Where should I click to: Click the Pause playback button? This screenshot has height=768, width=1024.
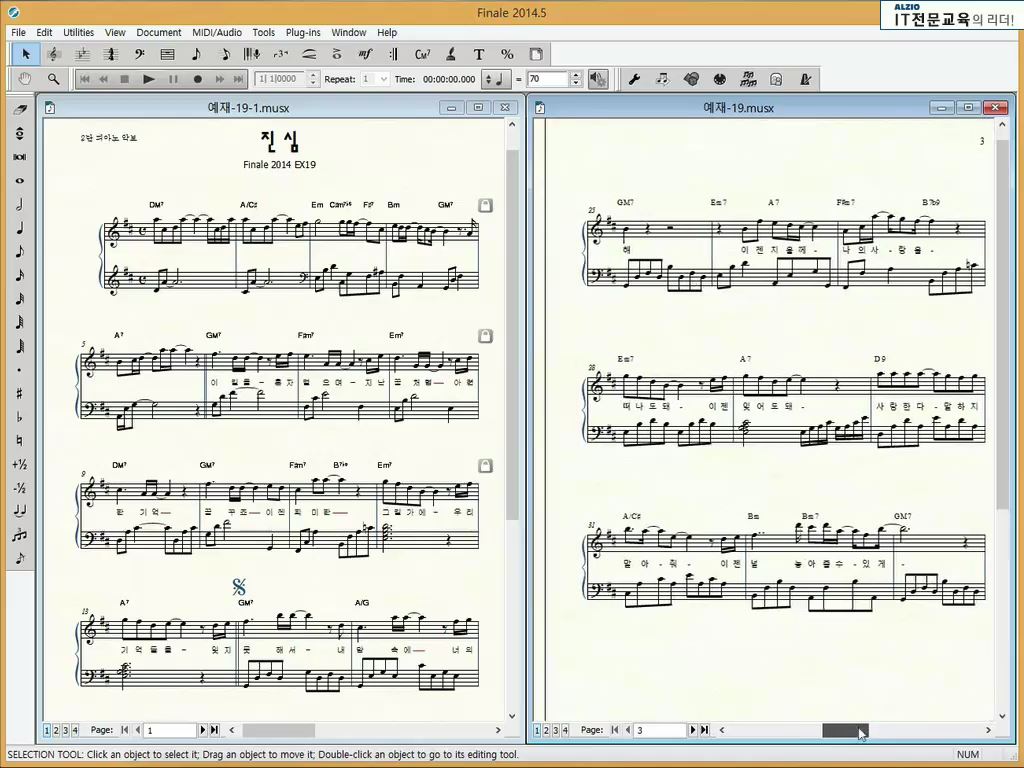click(x=173, y=79)
